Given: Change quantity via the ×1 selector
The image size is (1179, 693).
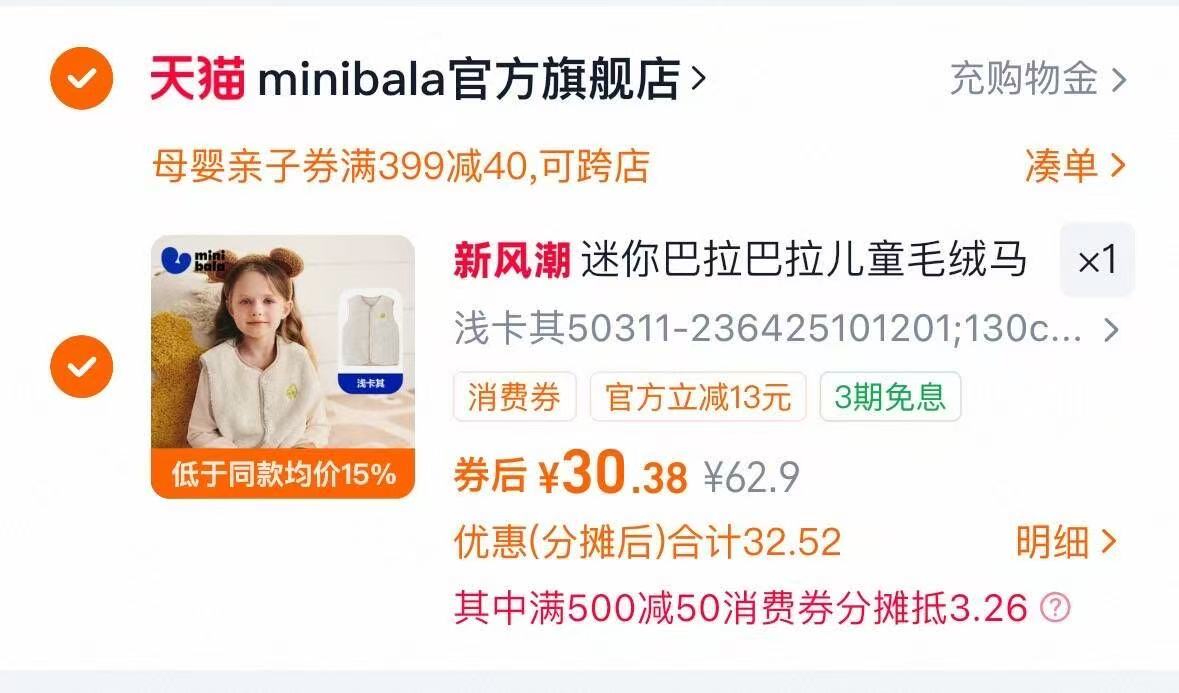Looking at the screenshot, I should coord(1097,260).
